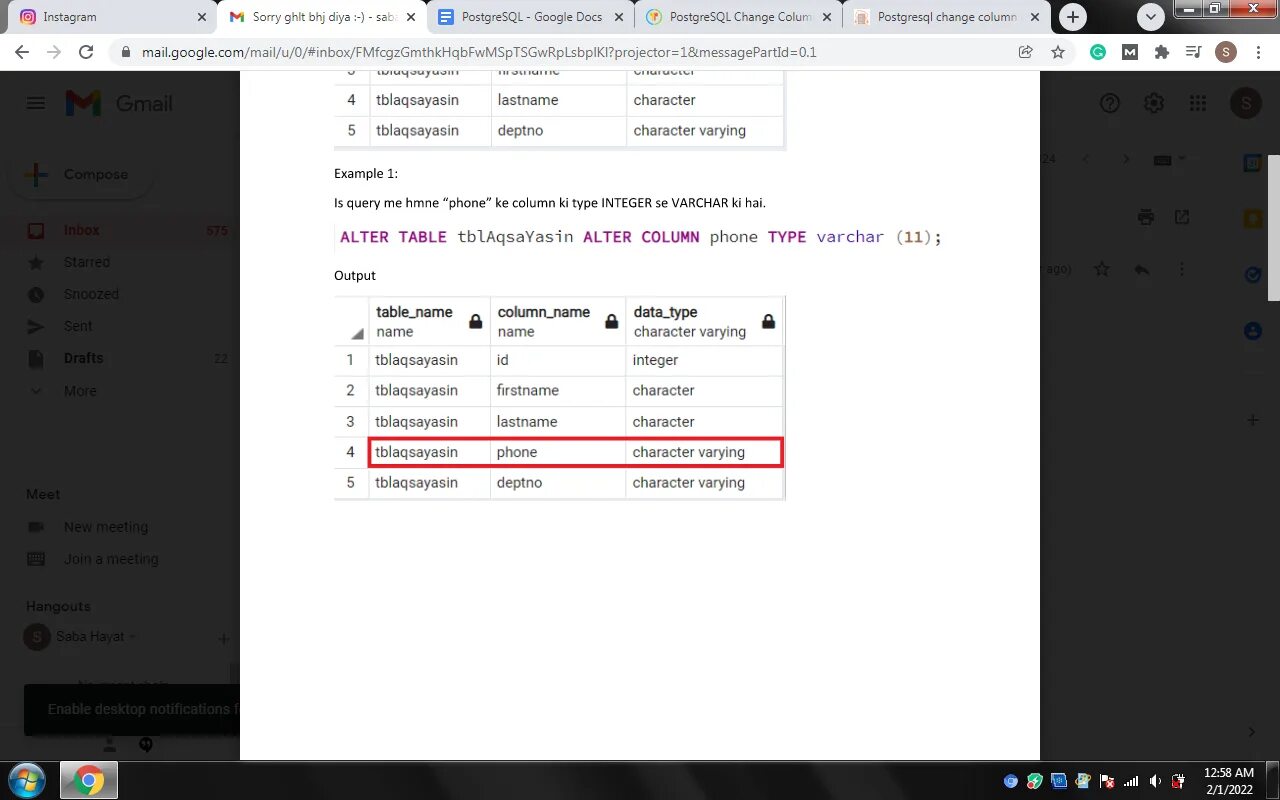Share this page from the address bar
Image resolution: width=1280 pixels, height=800 pixels.
click(x=1026, y=52)
